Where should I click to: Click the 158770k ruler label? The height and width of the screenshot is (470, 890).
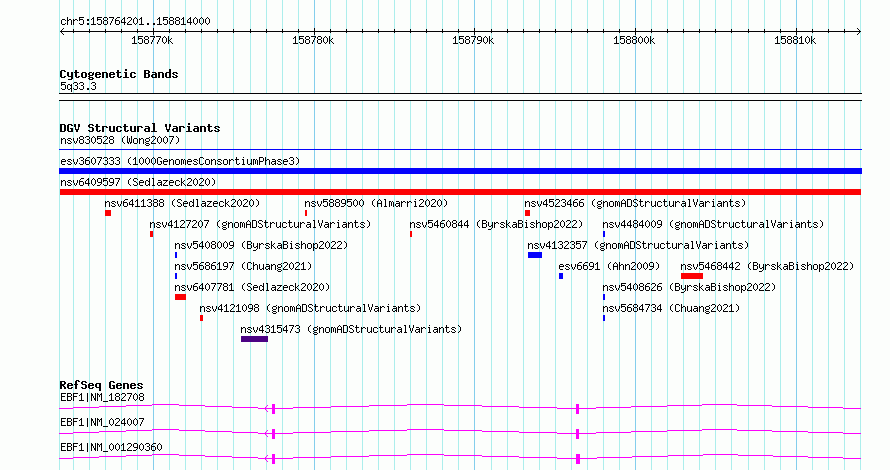coord(152,40)
